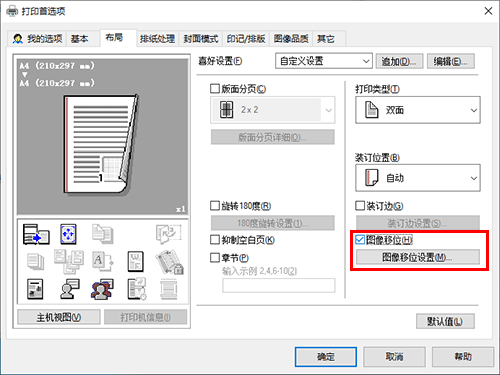Screen dimensions: 500x375
Task: Open the 打印类型 dropdown showing 双面
Action: [x=418, y=110]
